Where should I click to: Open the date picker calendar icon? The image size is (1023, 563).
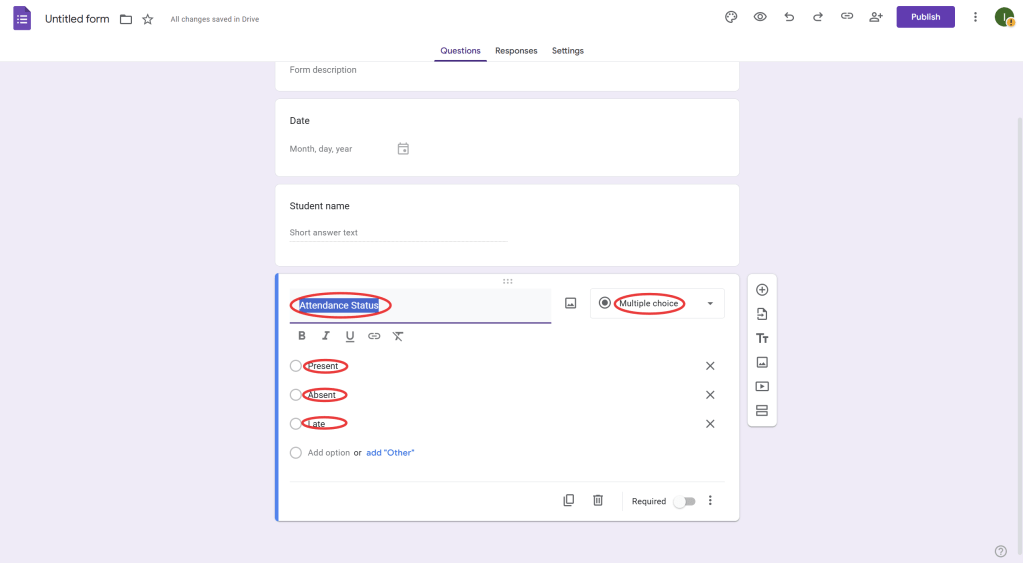click(x=403, y=149)
